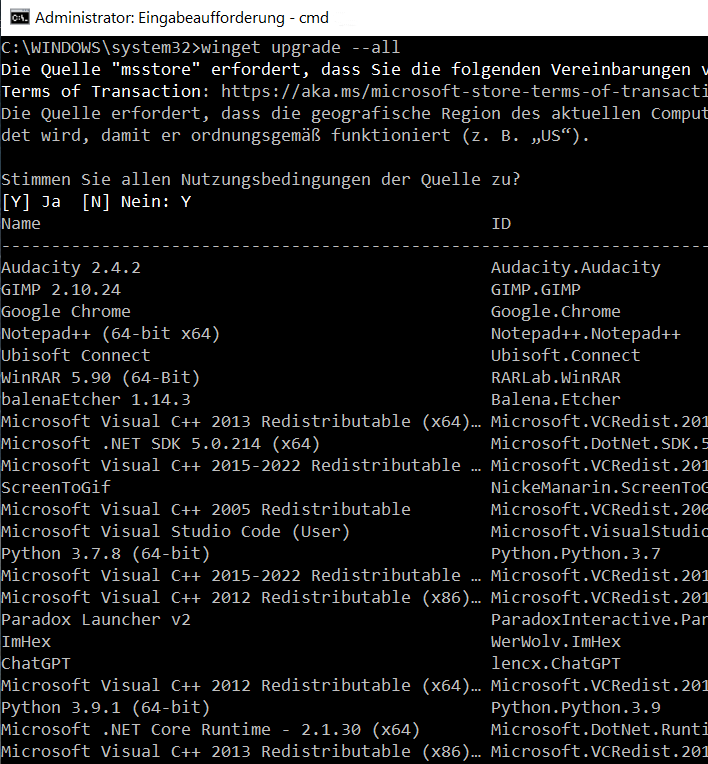Click the [Y] Ja option
Viewport: 708px width, 764px height.
31,202
